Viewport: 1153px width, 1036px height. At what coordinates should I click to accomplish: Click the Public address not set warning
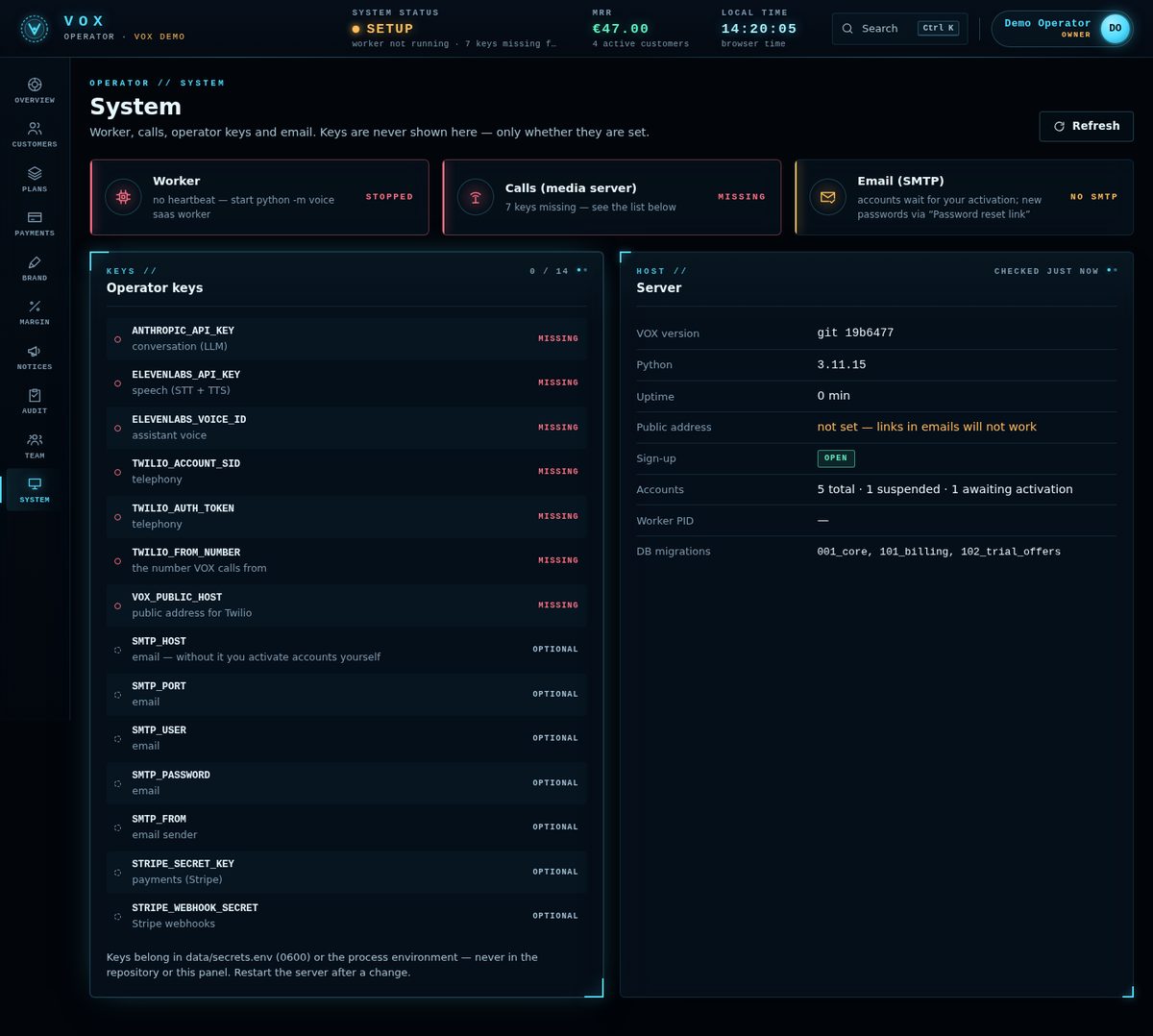[x=927, y=427]
